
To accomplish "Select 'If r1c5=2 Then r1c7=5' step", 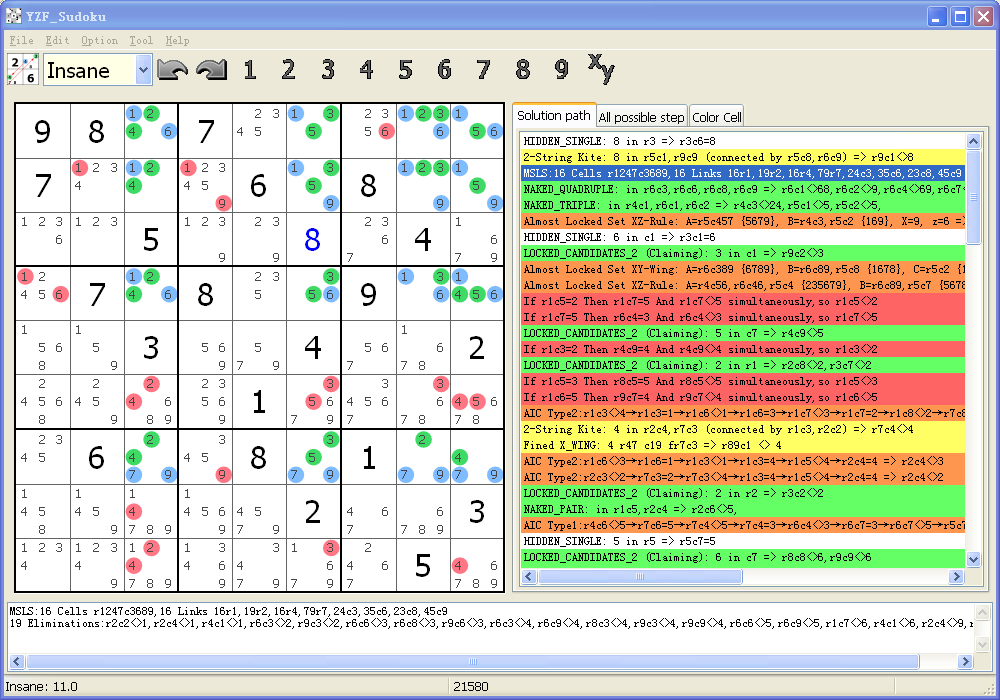I will (743, 301).
